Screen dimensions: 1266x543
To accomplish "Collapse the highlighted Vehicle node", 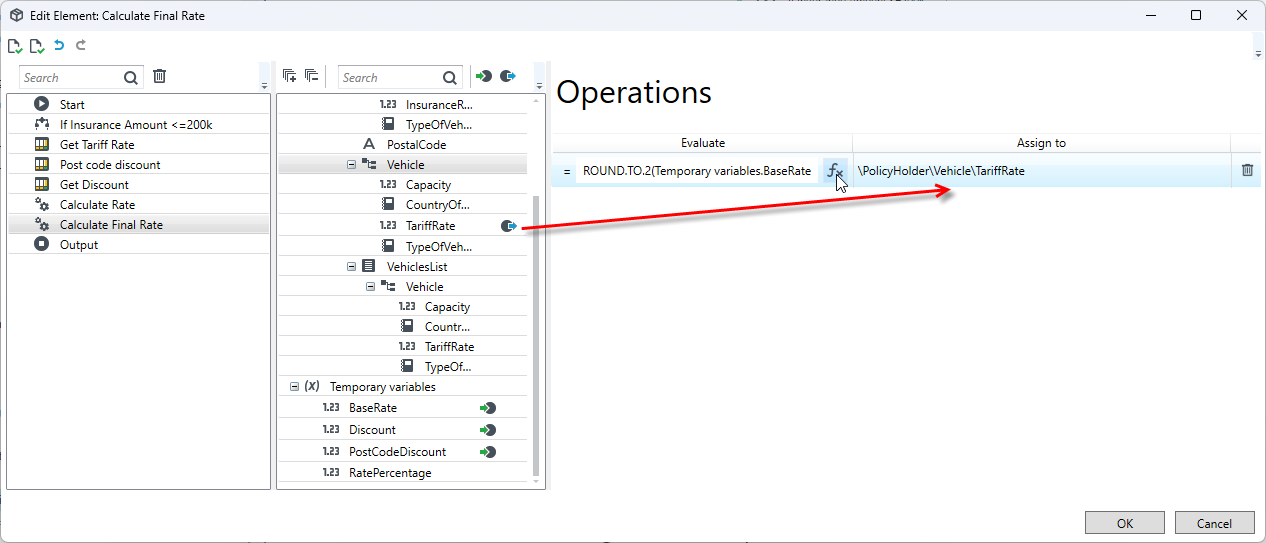I will (351, 165).
